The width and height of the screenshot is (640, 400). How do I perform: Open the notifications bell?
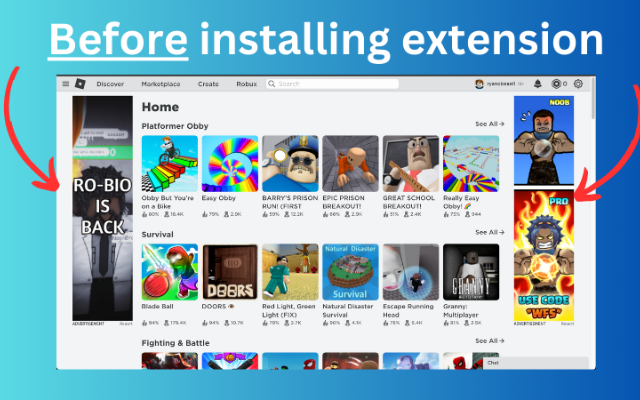point(538,84)
